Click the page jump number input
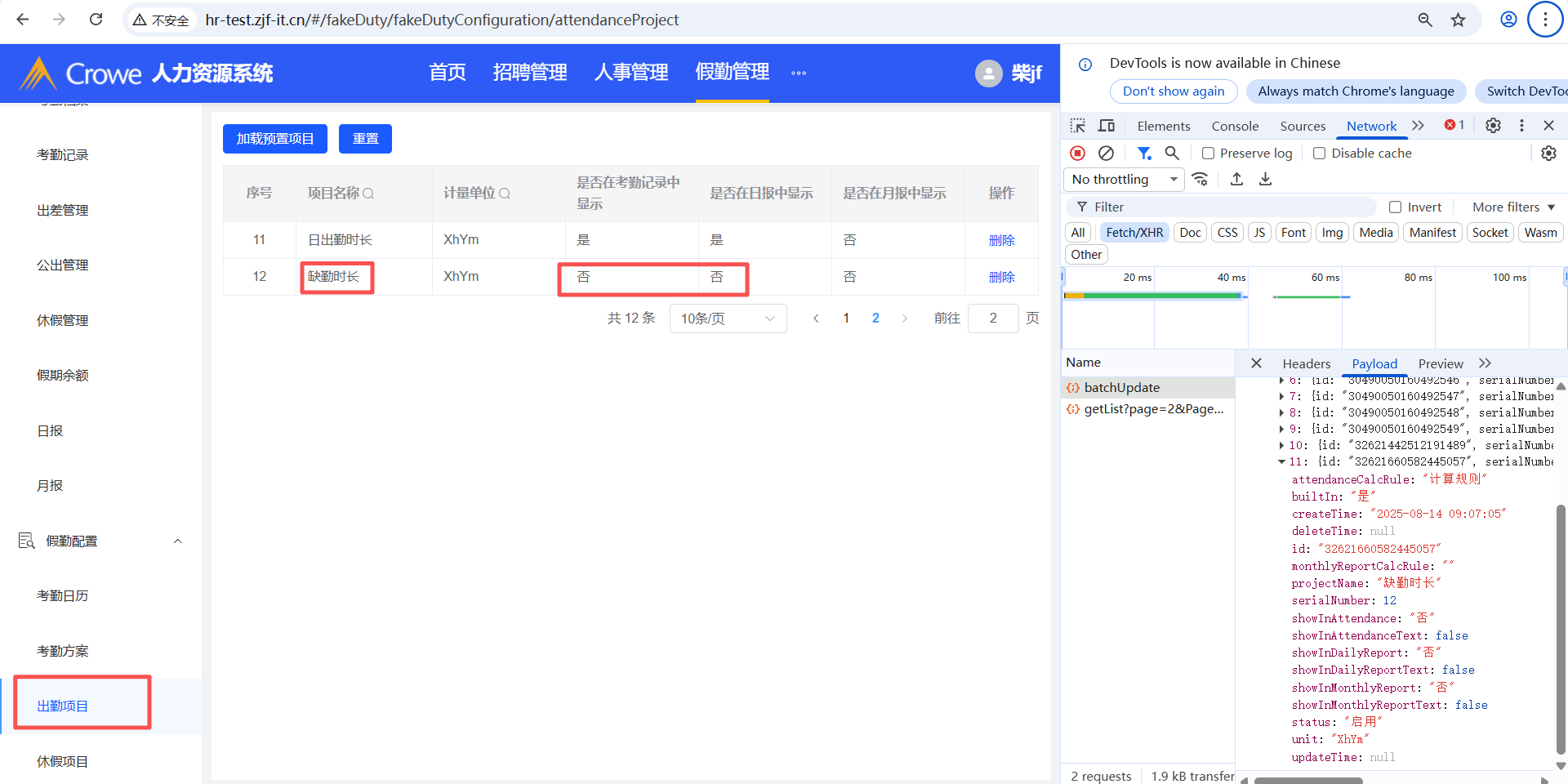This screenshot has height=784, width=1568. click(x=992, y=318)
